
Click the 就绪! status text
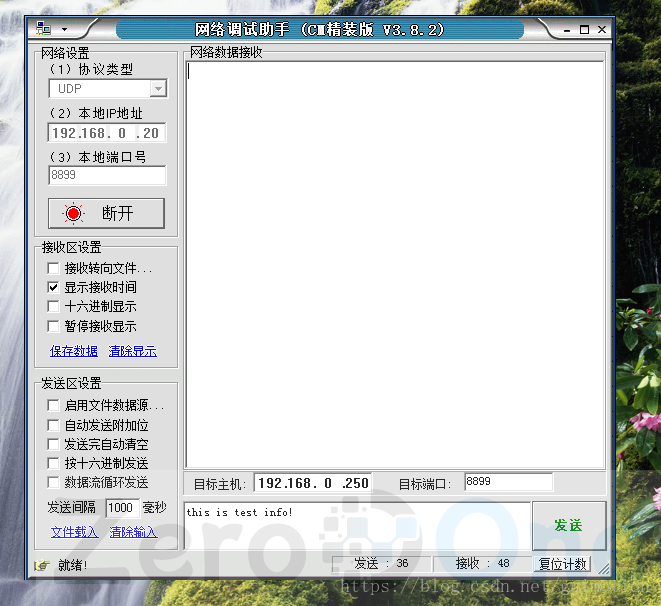click(73, 565)
